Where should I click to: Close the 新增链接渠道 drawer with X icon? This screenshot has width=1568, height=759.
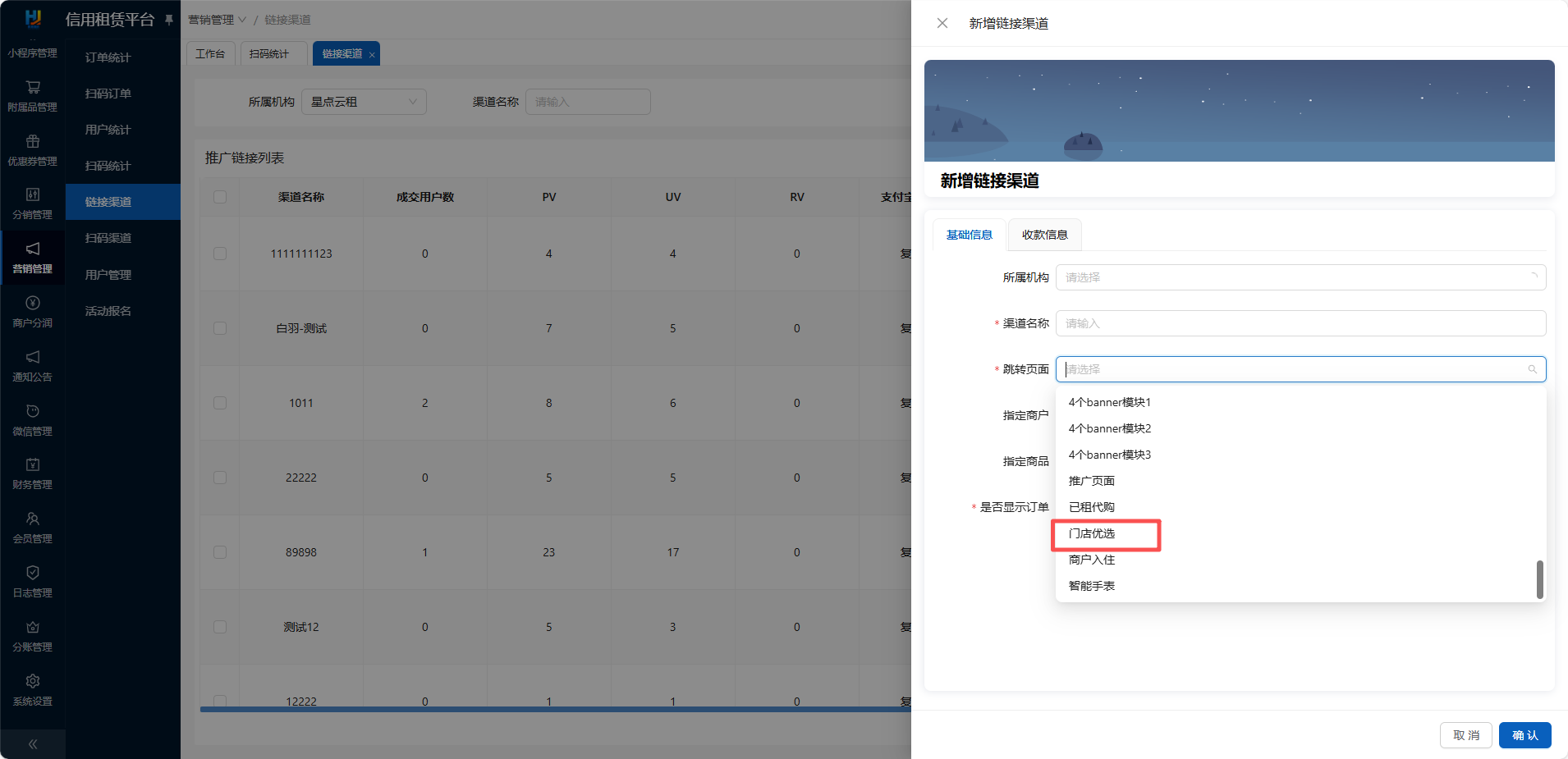point(942,24)
